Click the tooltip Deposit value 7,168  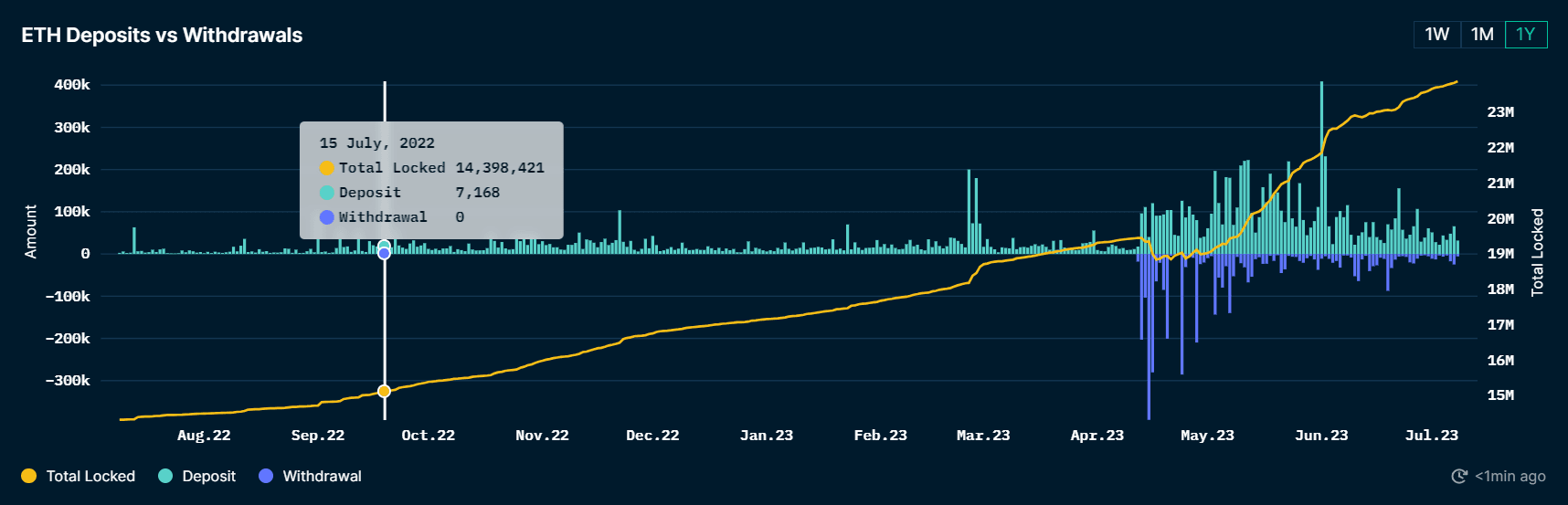coord(477,193)
